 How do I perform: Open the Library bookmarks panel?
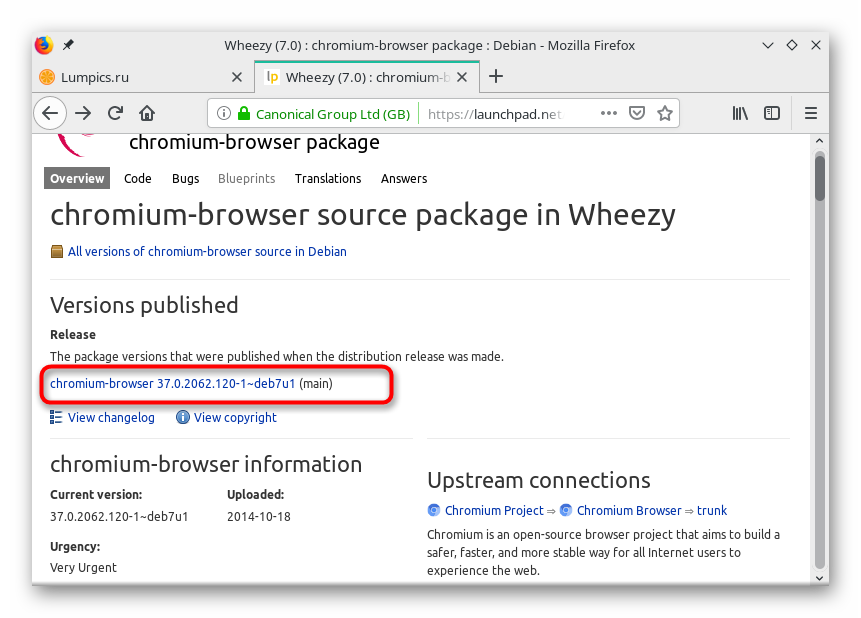click(740, 113)
